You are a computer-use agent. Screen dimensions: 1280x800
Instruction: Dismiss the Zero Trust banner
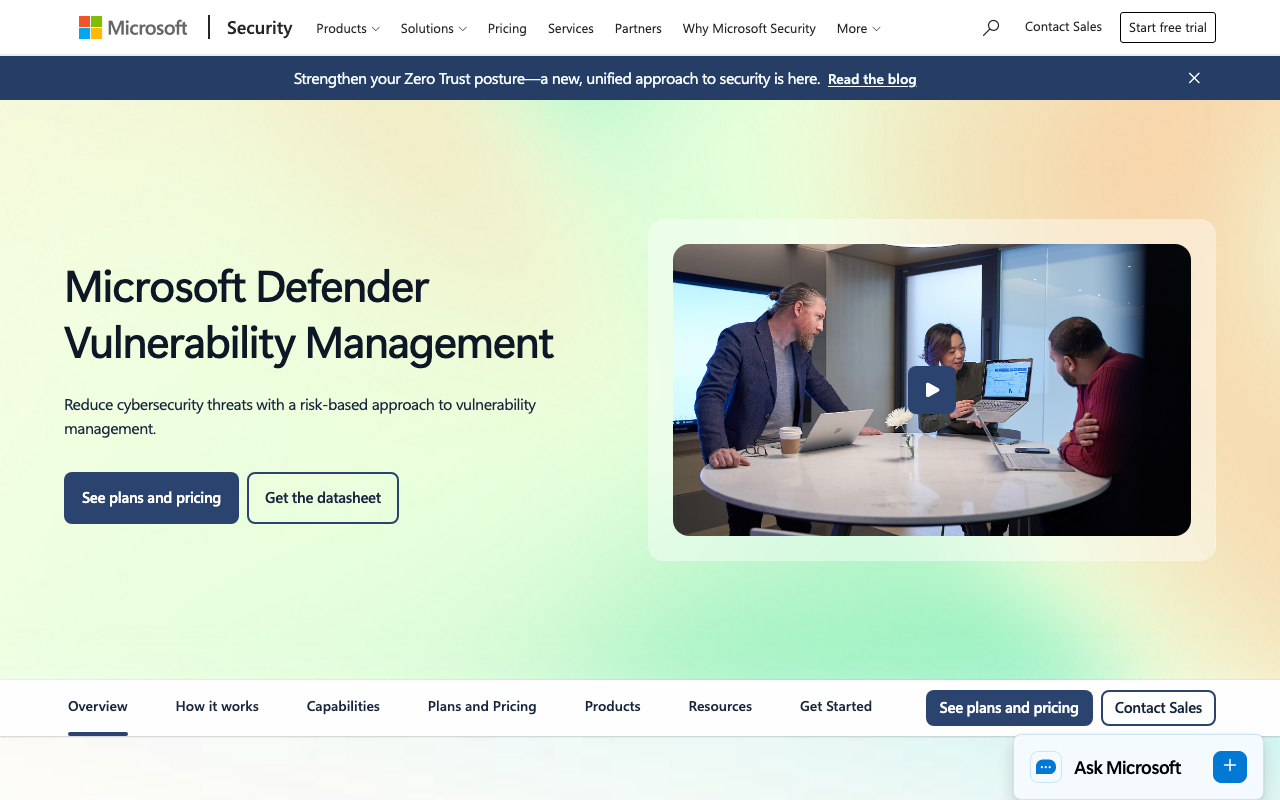(x=1194, y=78)
